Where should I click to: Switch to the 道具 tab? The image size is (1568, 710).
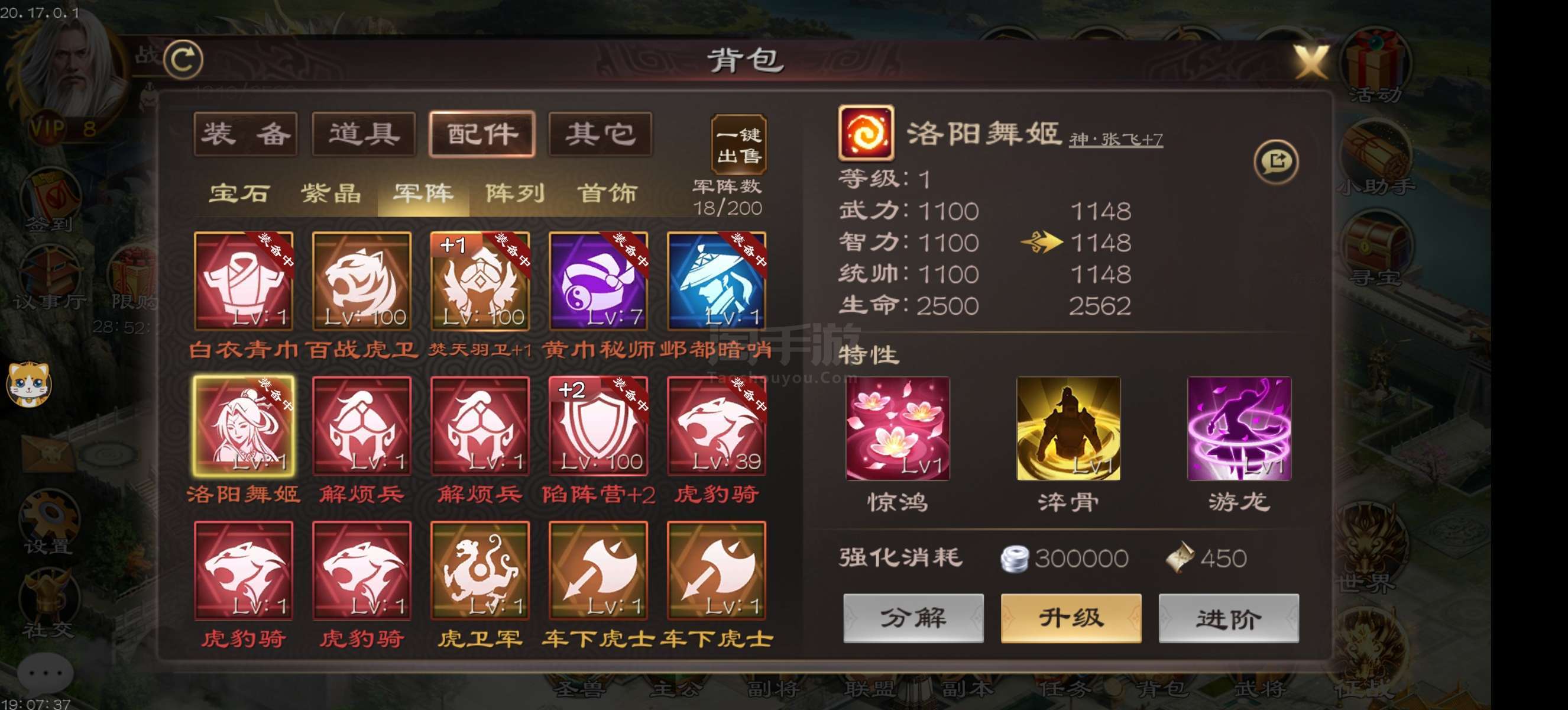coord(364,134)
